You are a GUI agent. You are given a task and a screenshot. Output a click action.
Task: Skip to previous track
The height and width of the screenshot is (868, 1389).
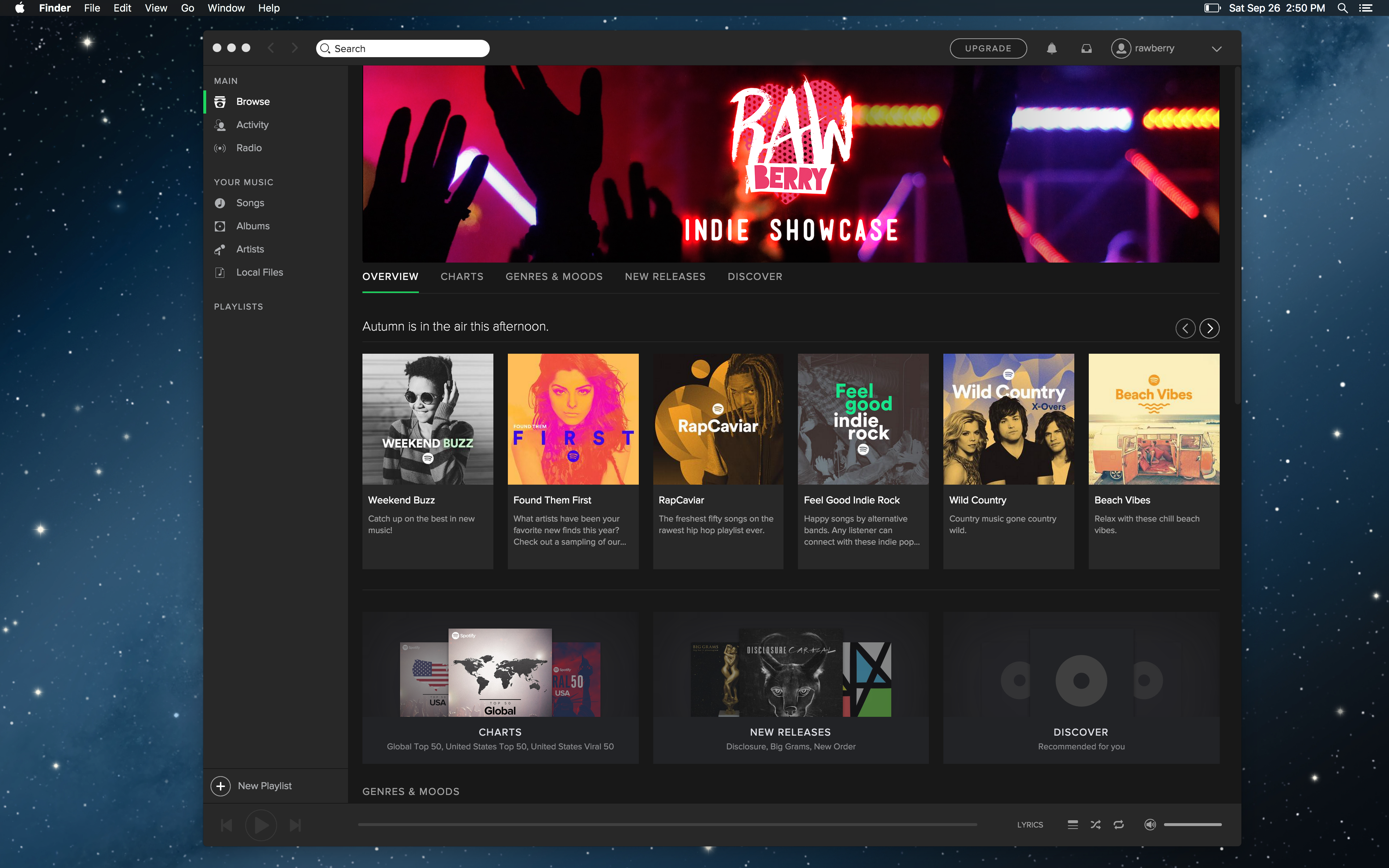pos(227,825)
